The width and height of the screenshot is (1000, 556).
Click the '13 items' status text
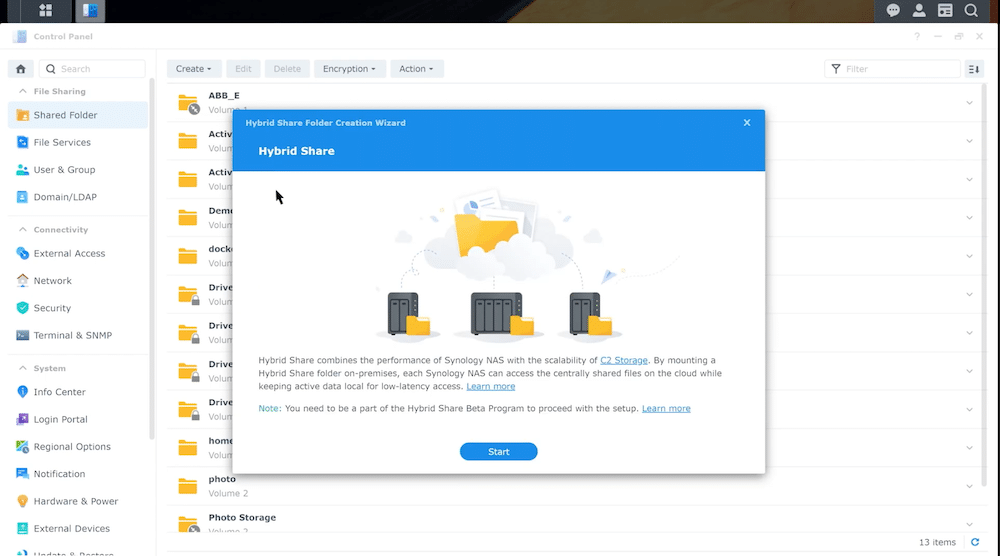click(937, 542)
